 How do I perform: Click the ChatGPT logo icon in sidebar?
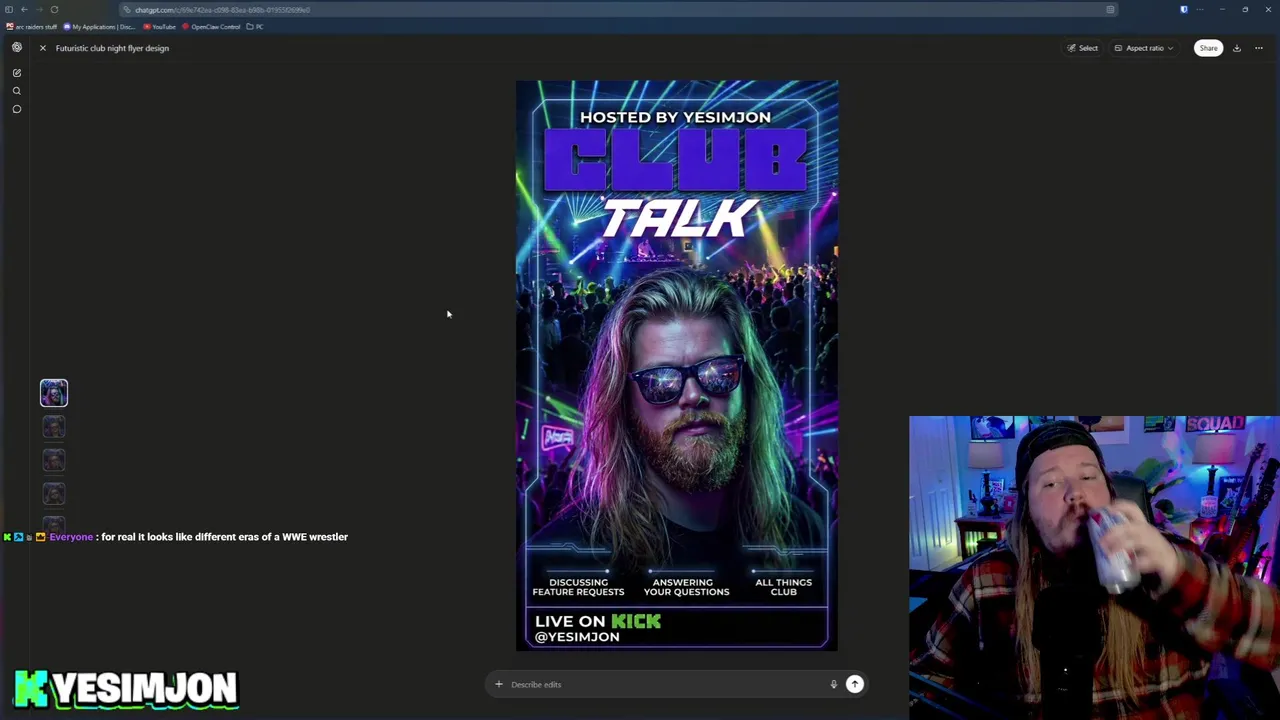coord(17,47)
